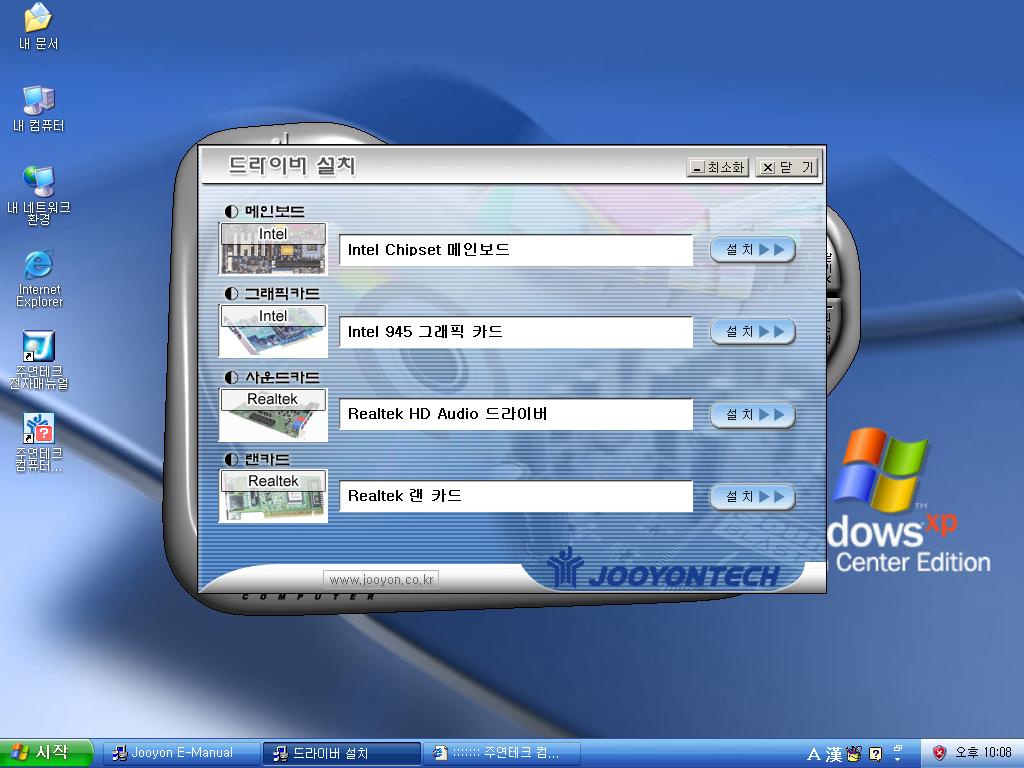Toggle the A Korean/English input mode indicator
Image resolution: width=1024 pixels, height=768 pixels.
pyautogui.click(x=814, y=754)
